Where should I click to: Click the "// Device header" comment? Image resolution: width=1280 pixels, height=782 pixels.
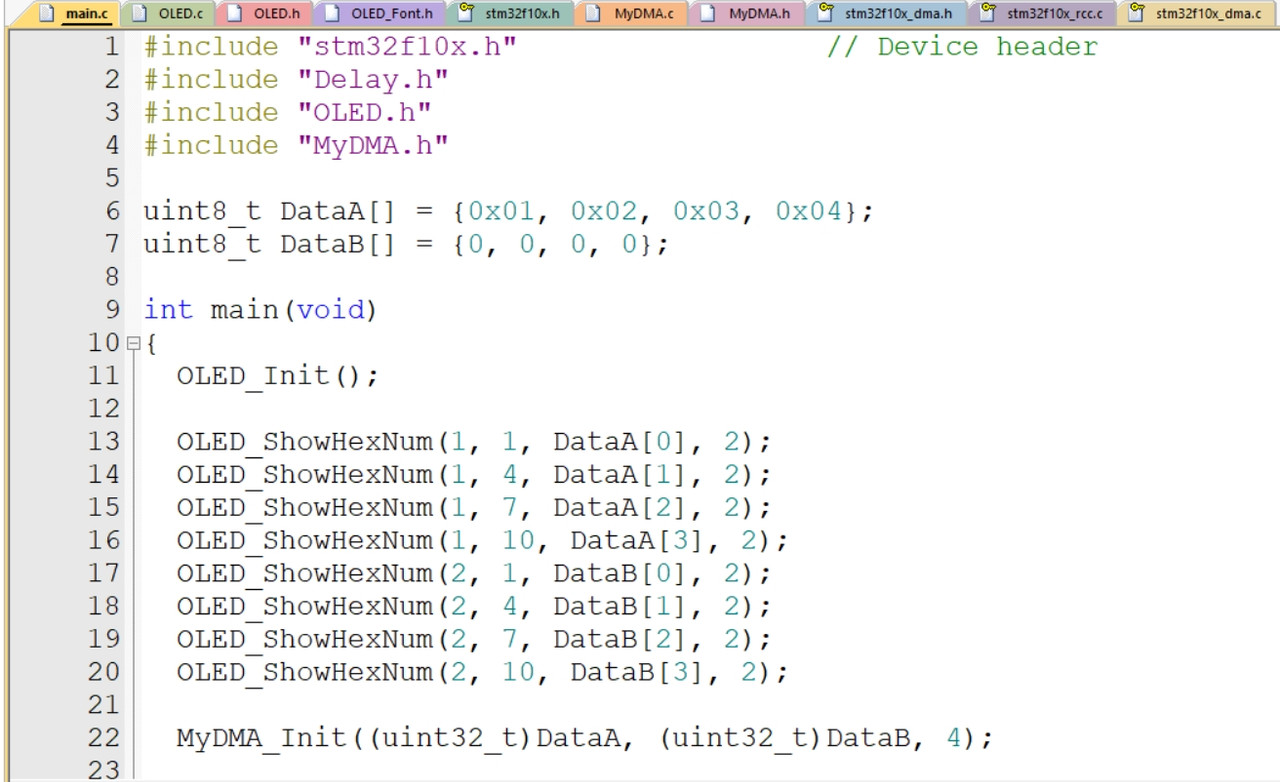tap(962, 47)
